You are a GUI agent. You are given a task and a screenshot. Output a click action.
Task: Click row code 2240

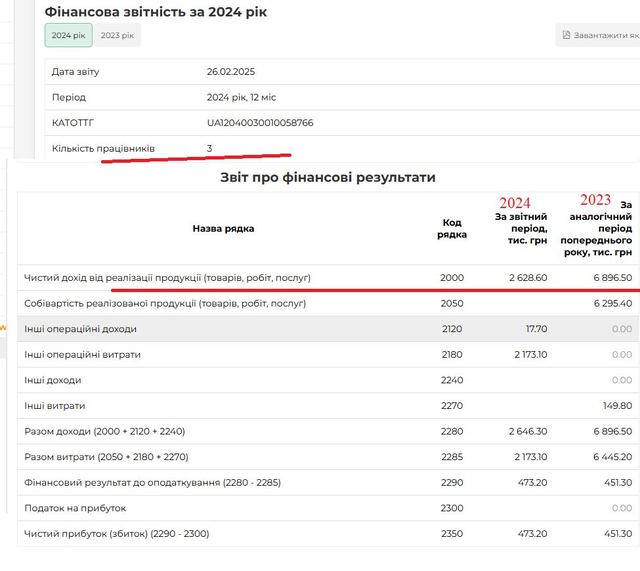click(452, 380)
